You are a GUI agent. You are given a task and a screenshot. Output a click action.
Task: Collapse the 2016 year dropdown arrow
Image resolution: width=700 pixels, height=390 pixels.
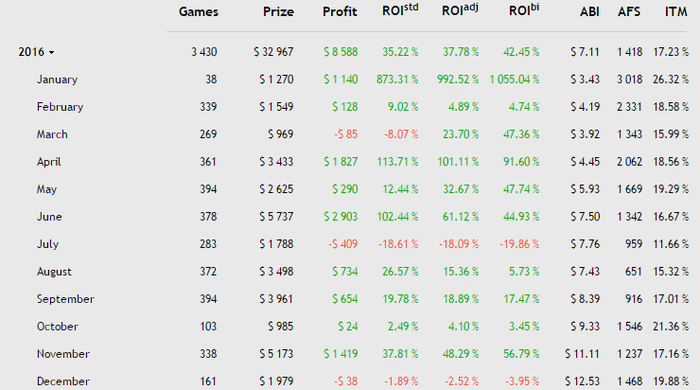(x=51, y=53)
